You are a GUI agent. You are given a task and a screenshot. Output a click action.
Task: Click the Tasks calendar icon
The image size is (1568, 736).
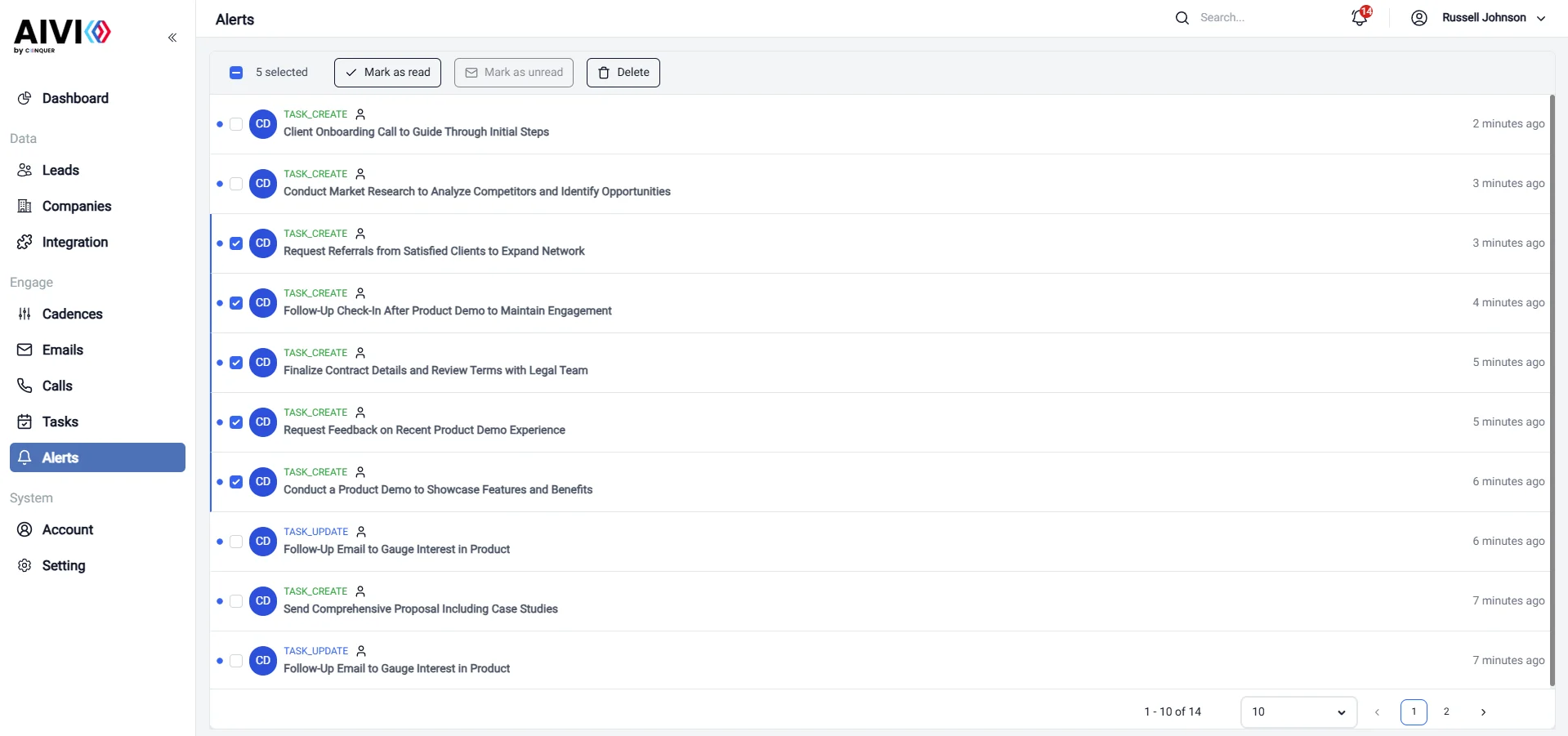[25, 422]
